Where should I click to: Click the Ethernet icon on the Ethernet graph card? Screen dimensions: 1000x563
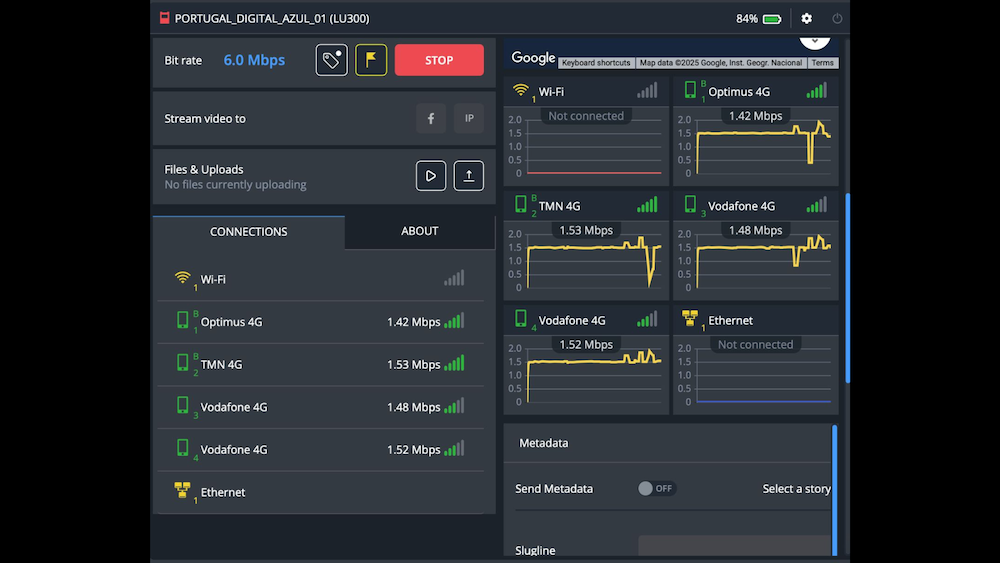(x=690, y=318)
